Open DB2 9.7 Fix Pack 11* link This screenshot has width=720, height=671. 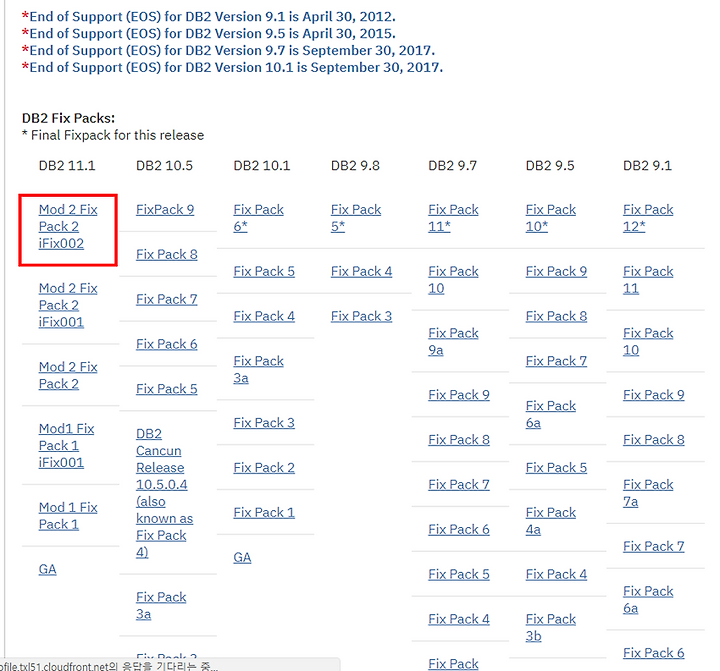click(x=453, y=218)
